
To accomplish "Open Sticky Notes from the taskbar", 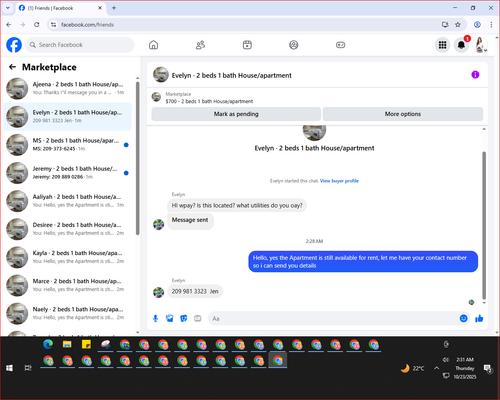I will [86, 344].
